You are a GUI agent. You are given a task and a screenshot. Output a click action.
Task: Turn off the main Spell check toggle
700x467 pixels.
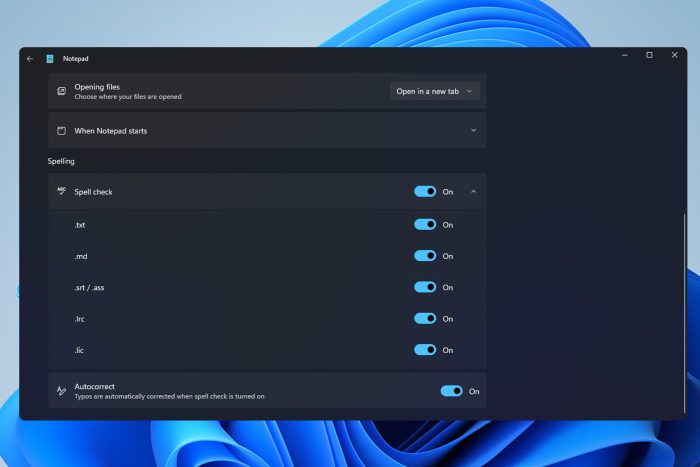tap(425, 192)
